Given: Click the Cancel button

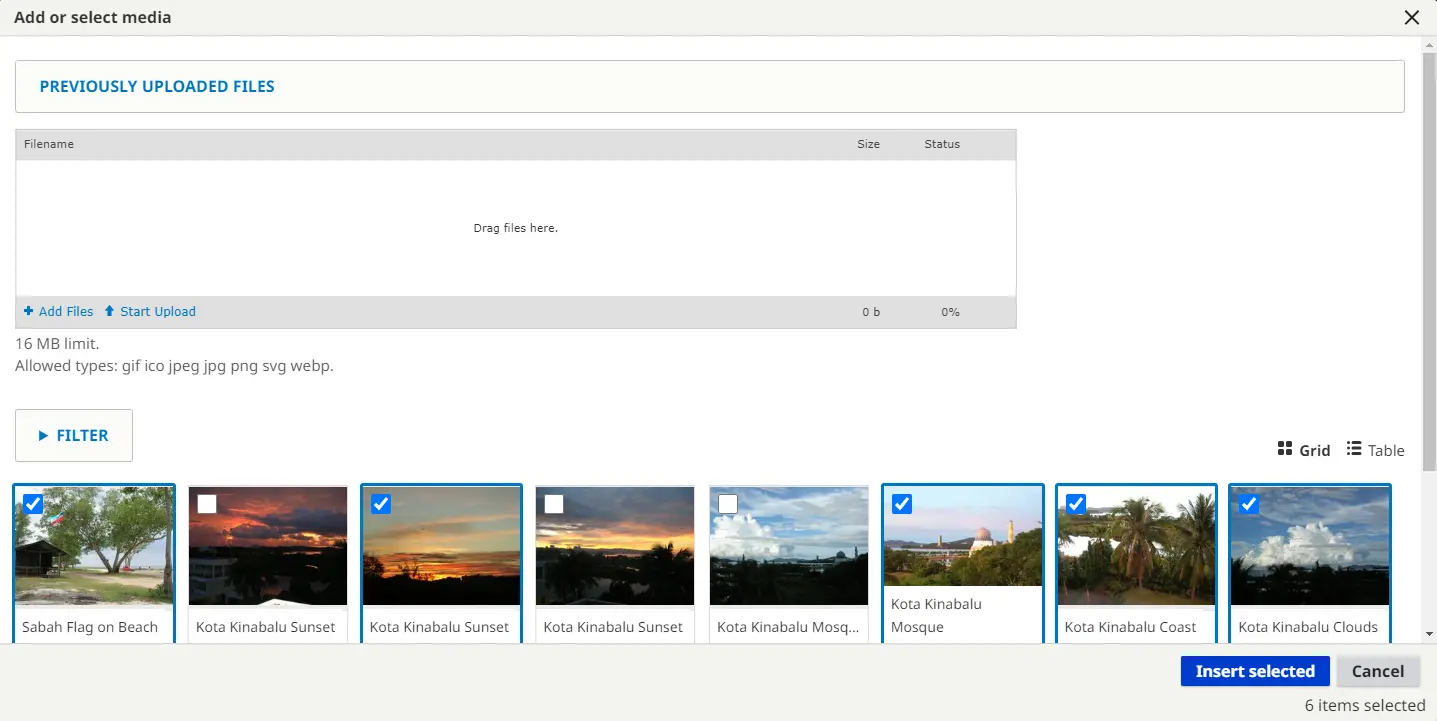Looking at the screenshot, I should tap(1378, 672).
